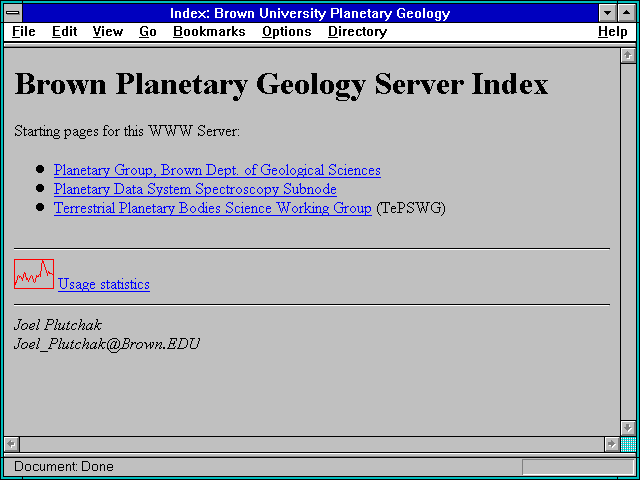
Task: Follow the Planetary Group, Brown Dept. link
Action: [x=217, y=170]
